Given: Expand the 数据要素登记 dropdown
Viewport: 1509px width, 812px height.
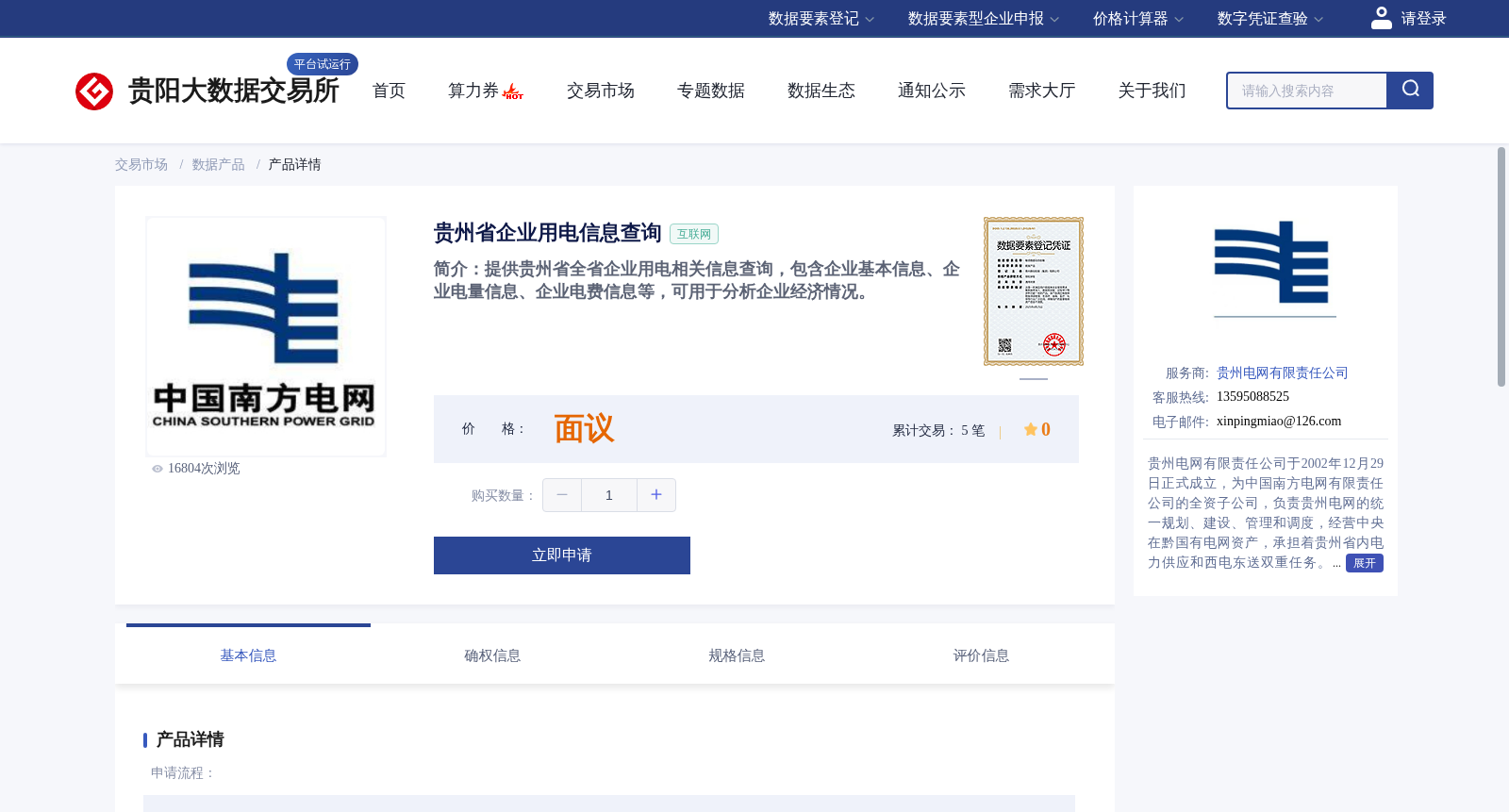Looking at the screenshot, I should [821, 19].
